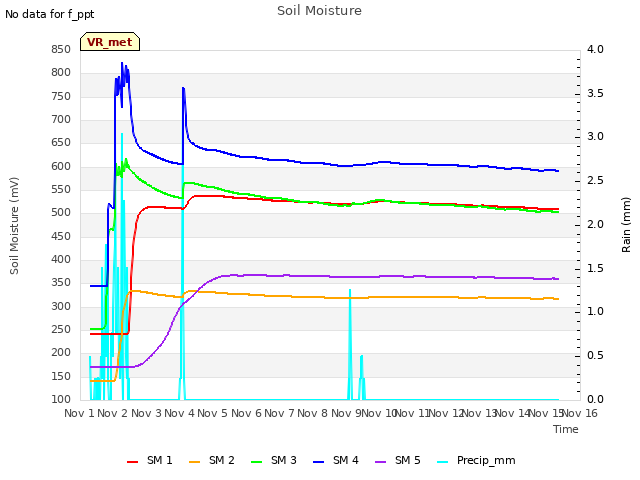This screenshot has height=480, width=640.
Task: Click the Nov 8 date label
Action: click(x=313, y=413)
